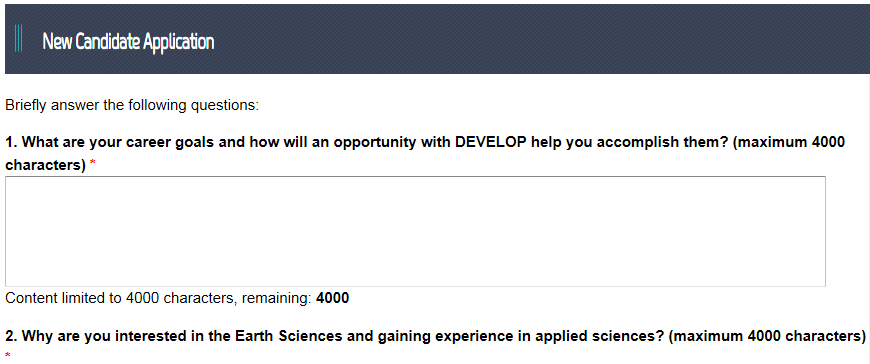870x364 pixels.
Task: Click the question 2 Earth Sciences label
Action: pos(436,336)
